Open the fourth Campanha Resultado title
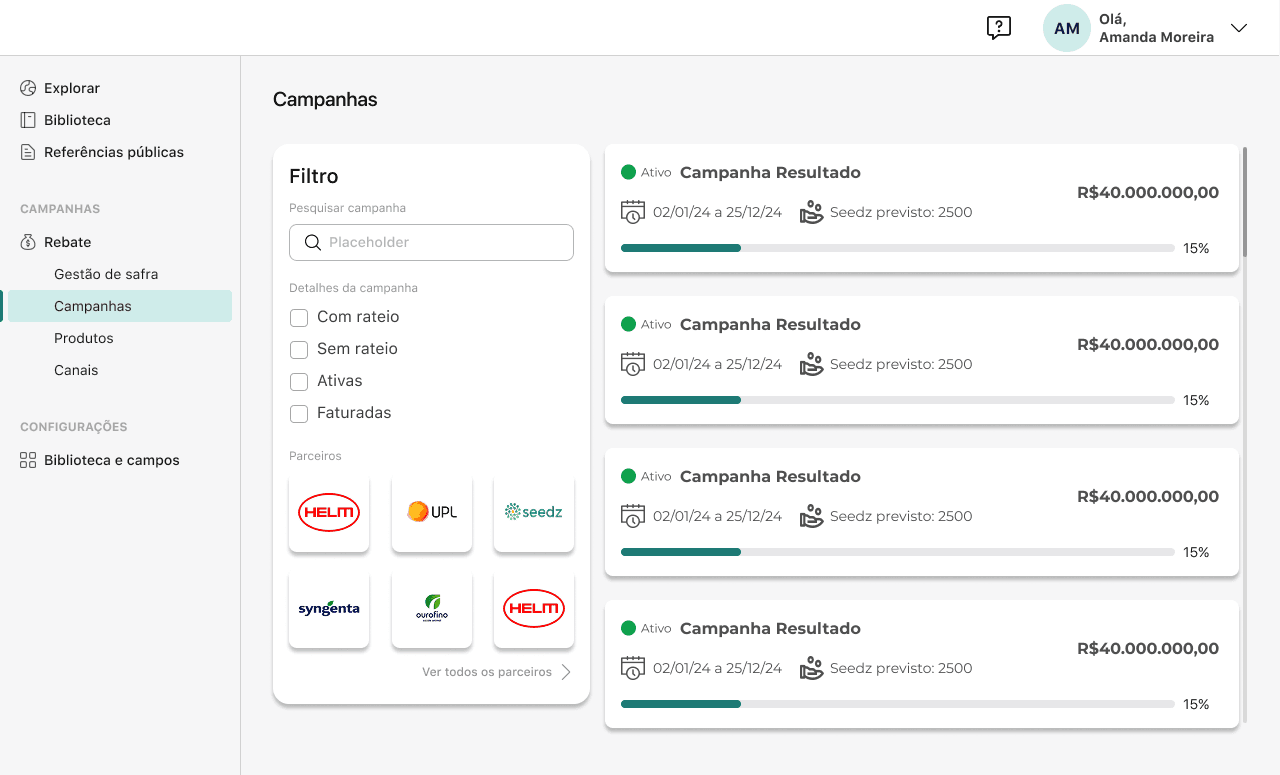Image resolution: width=1280 pixels, height=775 pixels. (x=770, y=628)
